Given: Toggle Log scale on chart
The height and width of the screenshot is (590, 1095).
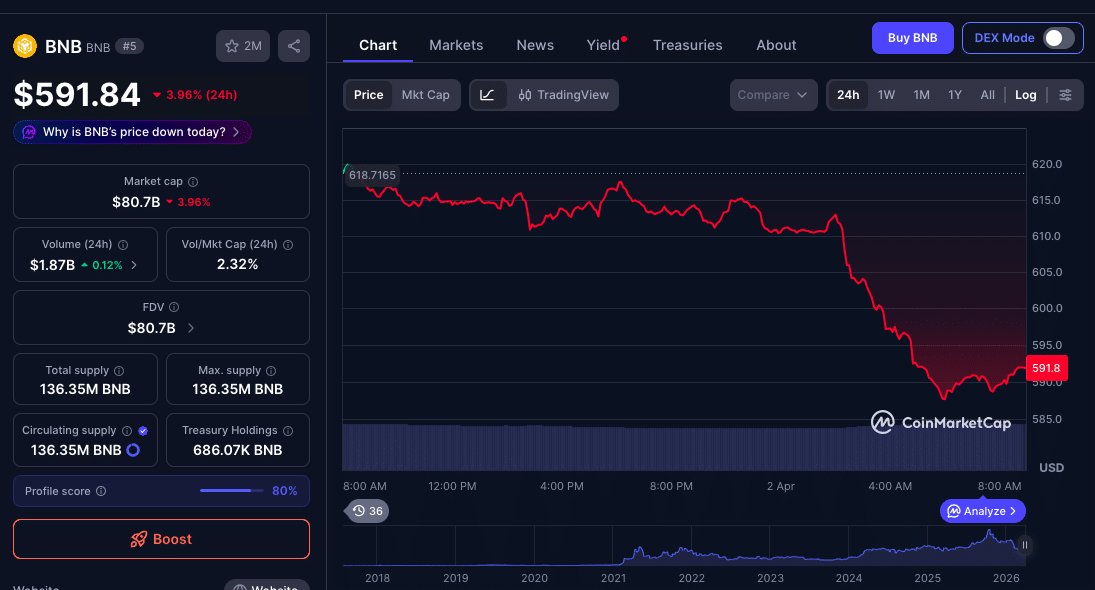Looking at the screenshot, I should coord(1025,95).
